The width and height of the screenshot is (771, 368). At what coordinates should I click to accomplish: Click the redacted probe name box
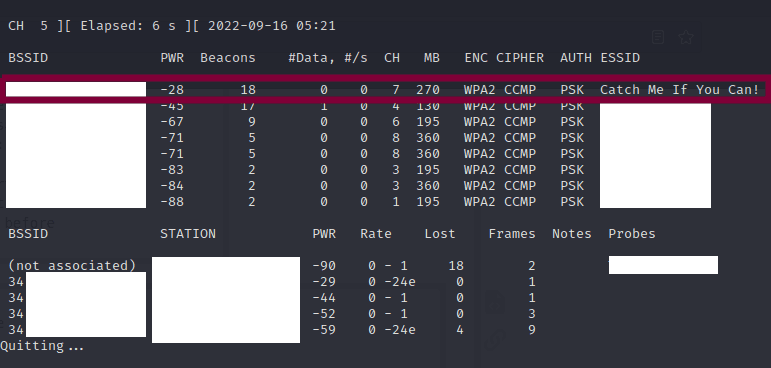click(663, 265)
